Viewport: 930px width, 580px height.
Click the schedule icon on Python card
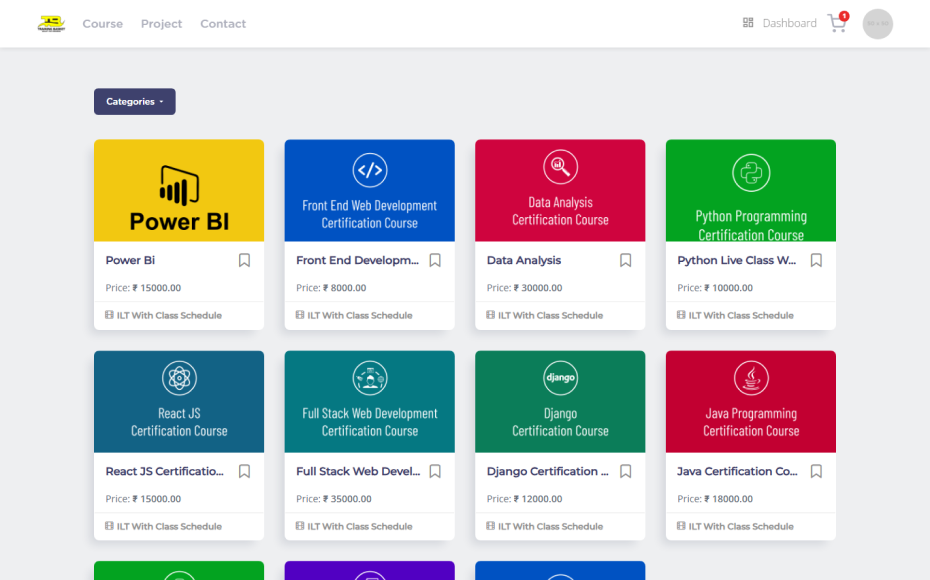coord(681,315)
